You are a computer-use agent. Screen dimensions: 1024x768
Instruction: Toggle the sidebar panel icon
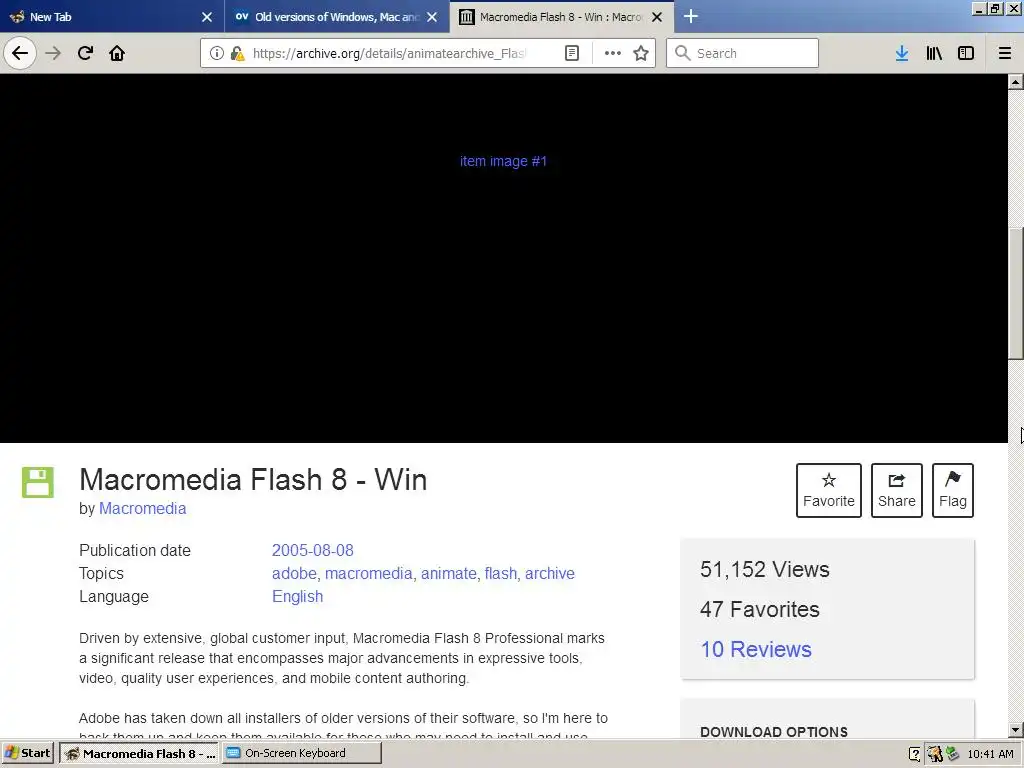click(x=966, y=53)
